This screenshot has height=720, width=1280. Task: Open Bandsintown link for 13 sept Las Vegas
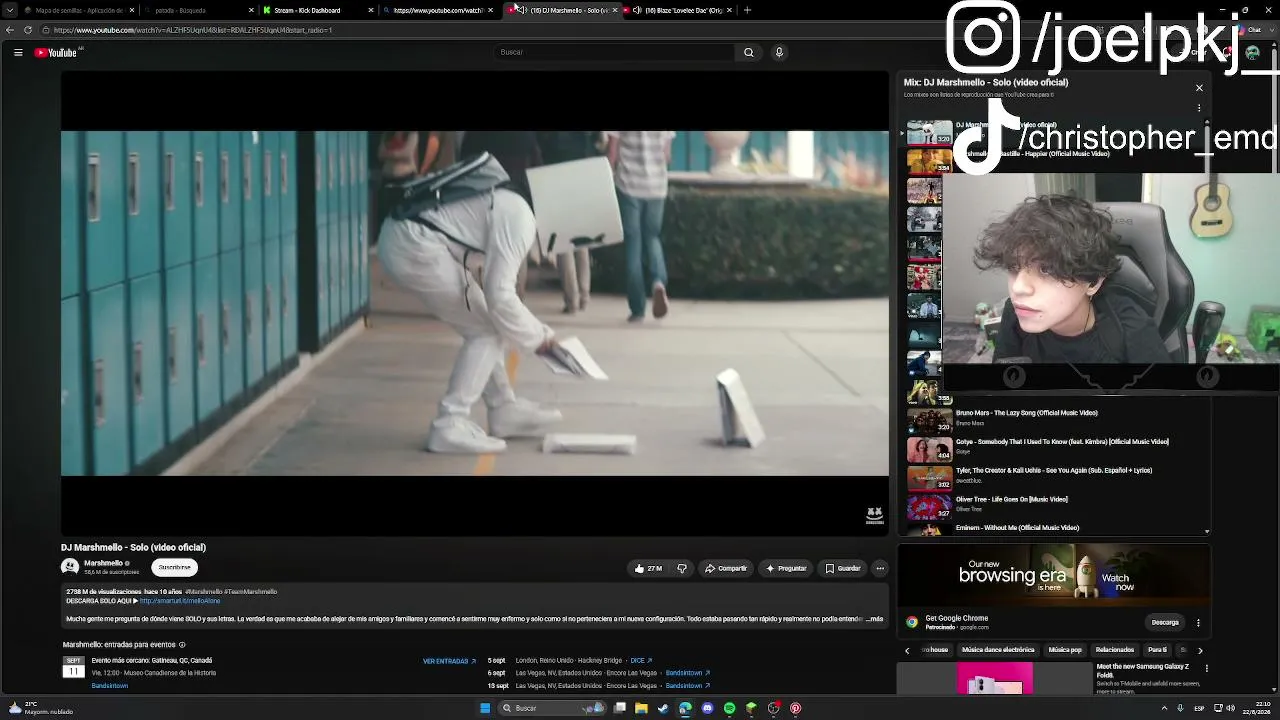[x=688, y=686]
